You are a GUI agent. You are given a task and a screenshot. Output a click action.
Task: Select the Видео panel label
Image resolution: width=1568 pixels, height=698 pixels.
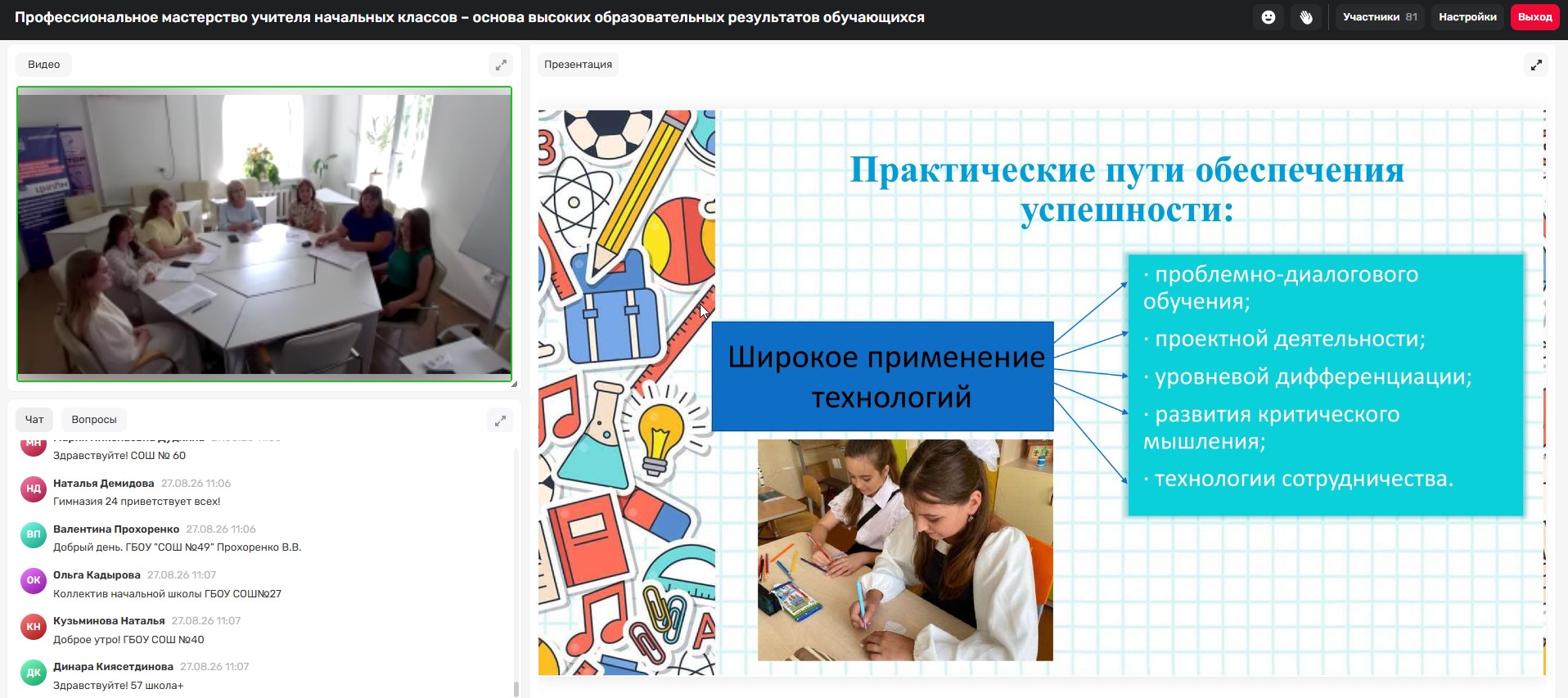pos(44,65)
